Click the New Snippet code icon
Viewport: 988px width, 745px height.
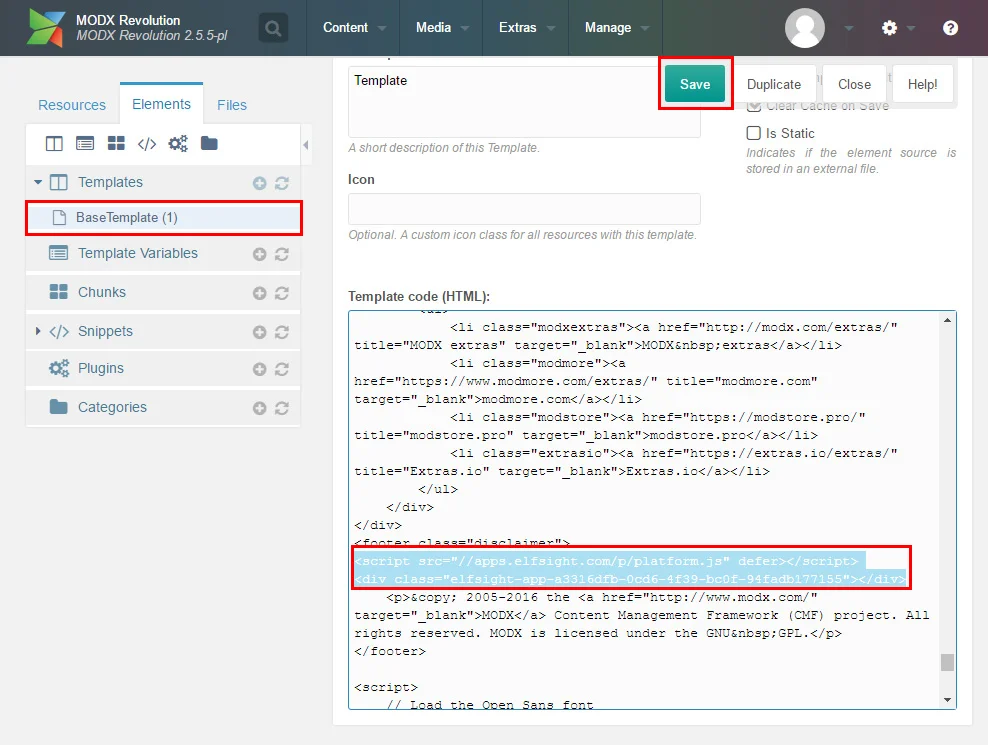[x=147, y=144]
